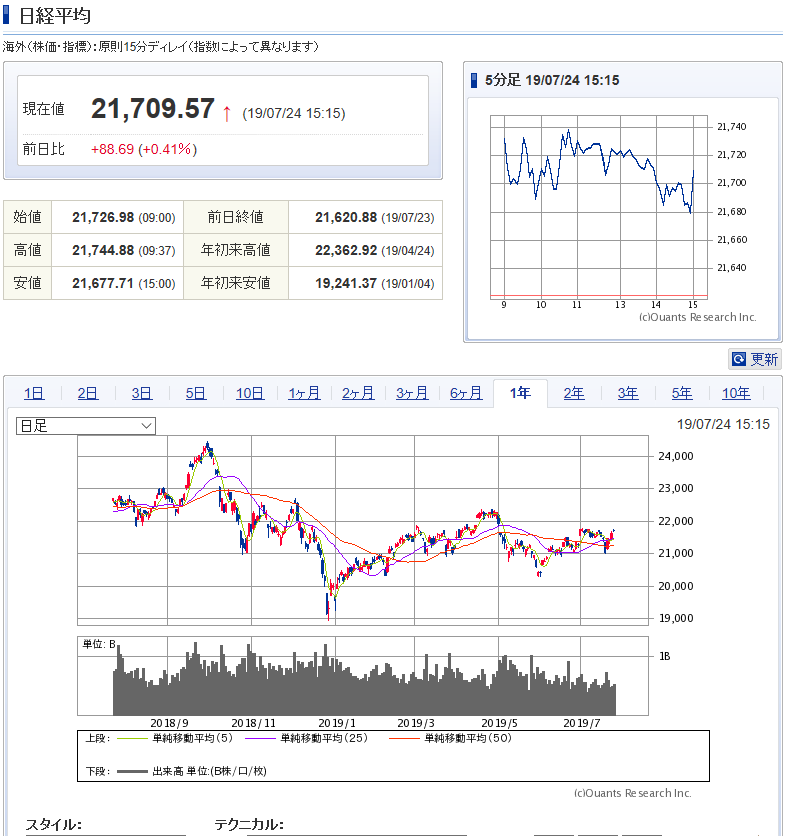Click the change value +88.69 (+0.41%)

[x=144, y=149]
